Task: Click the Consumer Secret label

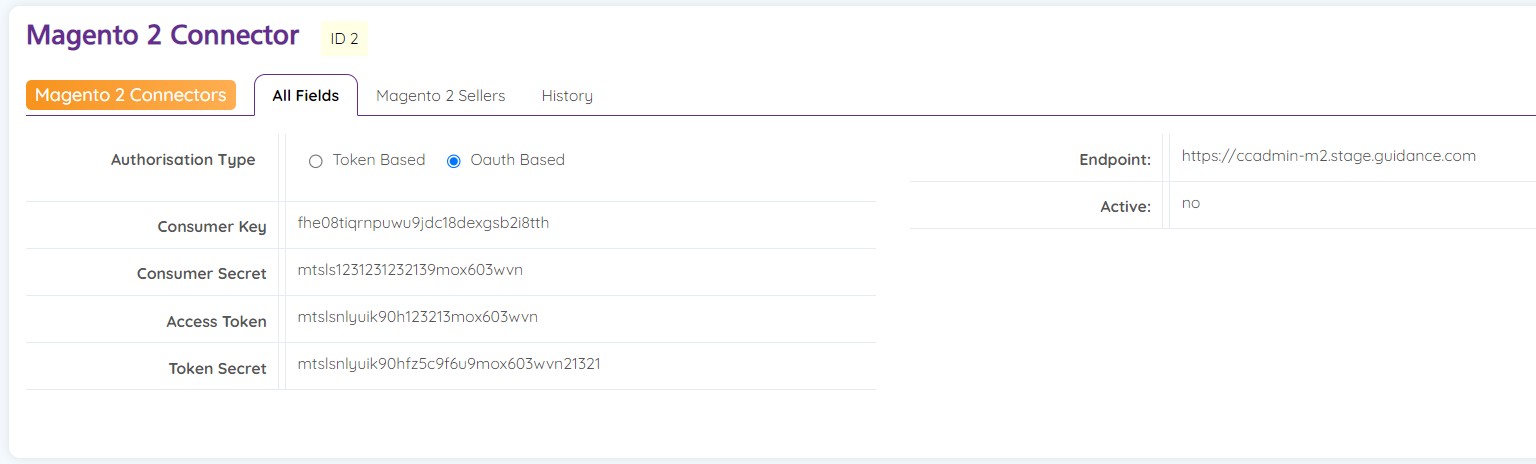Action: pyautogui.click(x=201, y=274)
